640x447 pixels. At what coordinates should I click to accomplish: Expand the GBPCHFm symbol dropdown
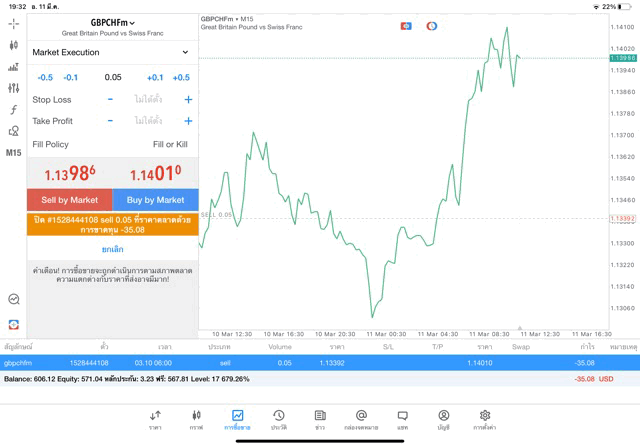pyautogui.click(x=112, y=22)
